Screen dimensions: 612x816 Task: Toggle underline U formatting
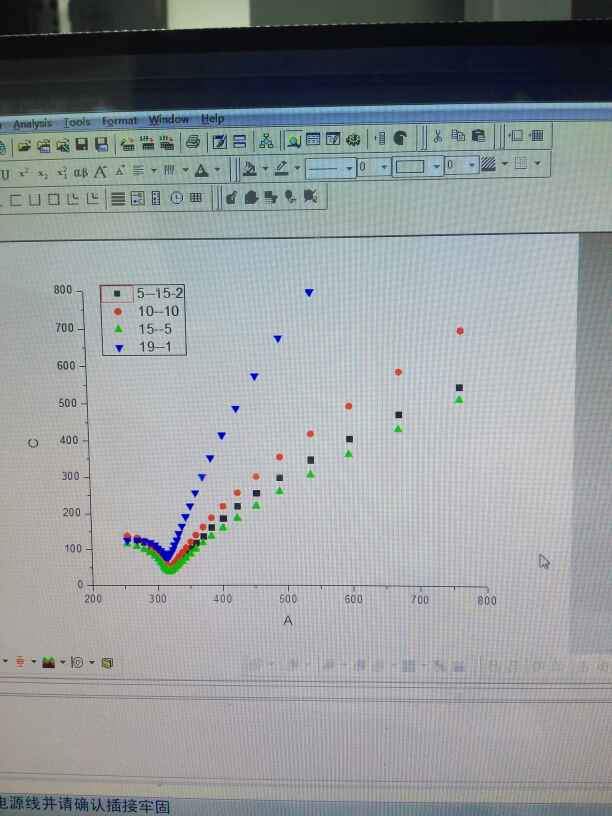tap(5, 174)
